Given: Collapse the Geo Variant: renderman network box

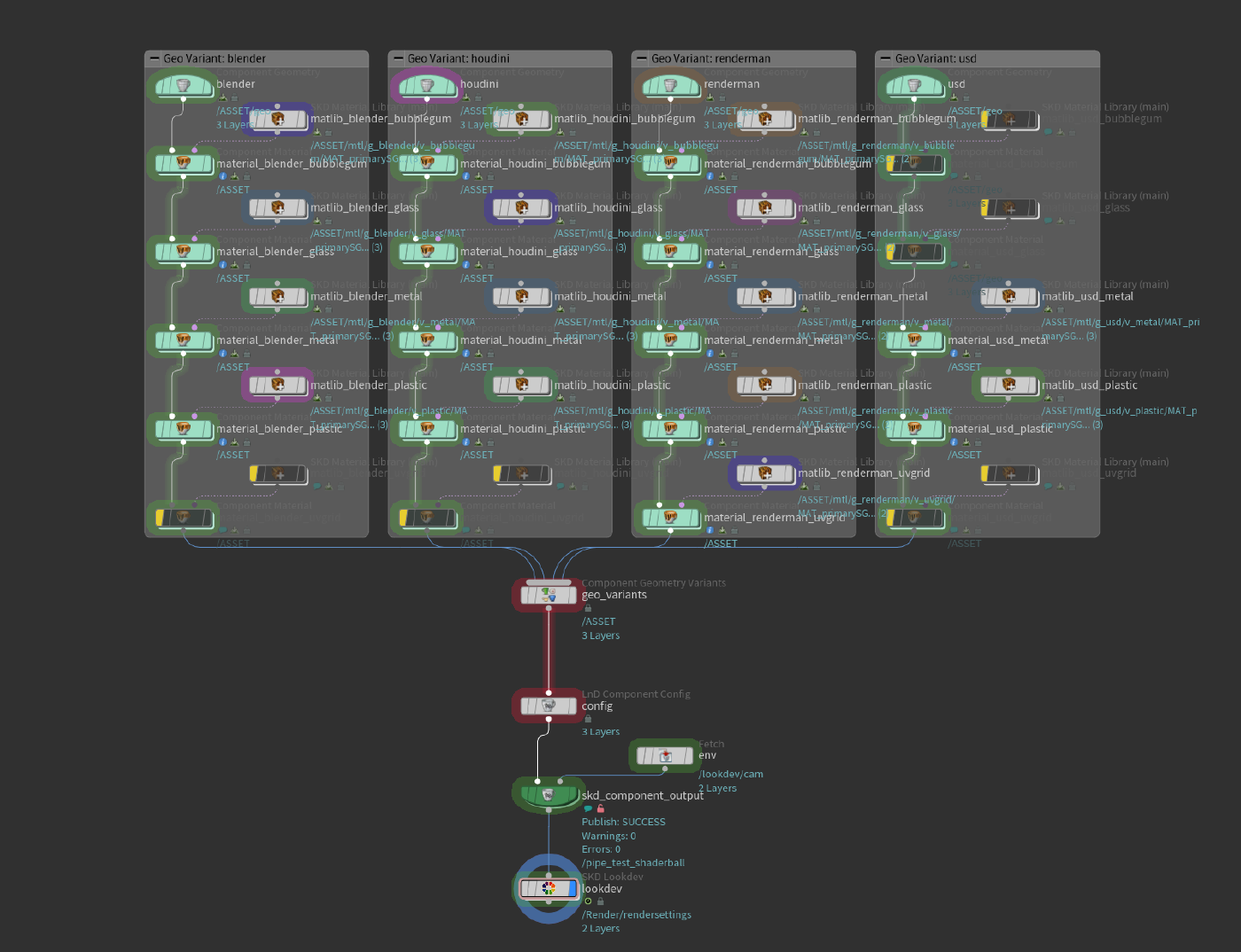Looking at the screenshot, I should coord(643,59).
